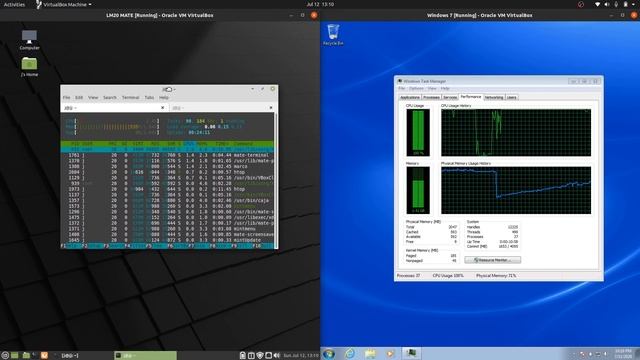
Task: Click the Physical Memory Usage History graph
Action: pos(516,190)
